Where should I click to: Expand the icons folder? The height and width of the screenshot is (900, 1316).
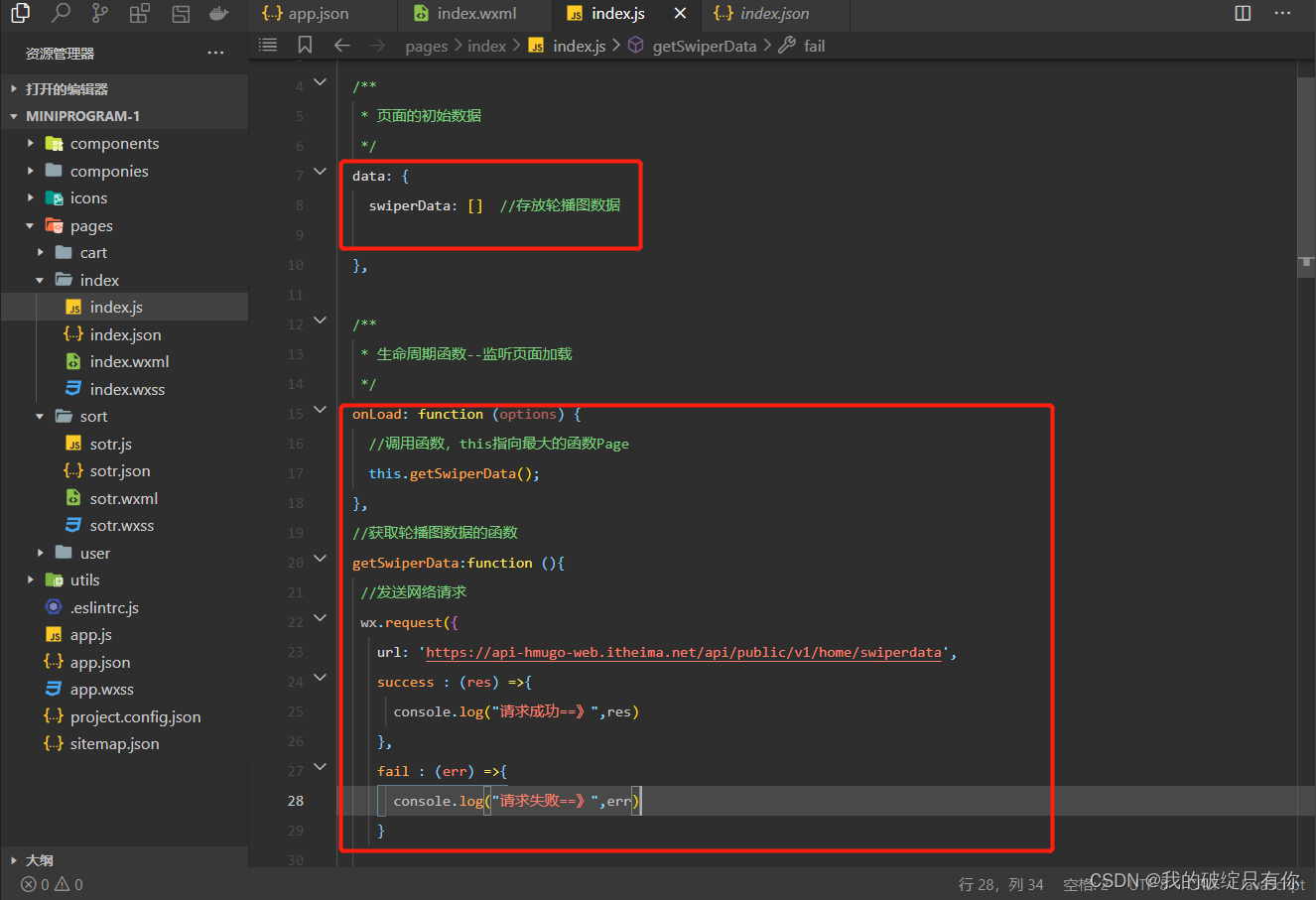pos(124,198)
